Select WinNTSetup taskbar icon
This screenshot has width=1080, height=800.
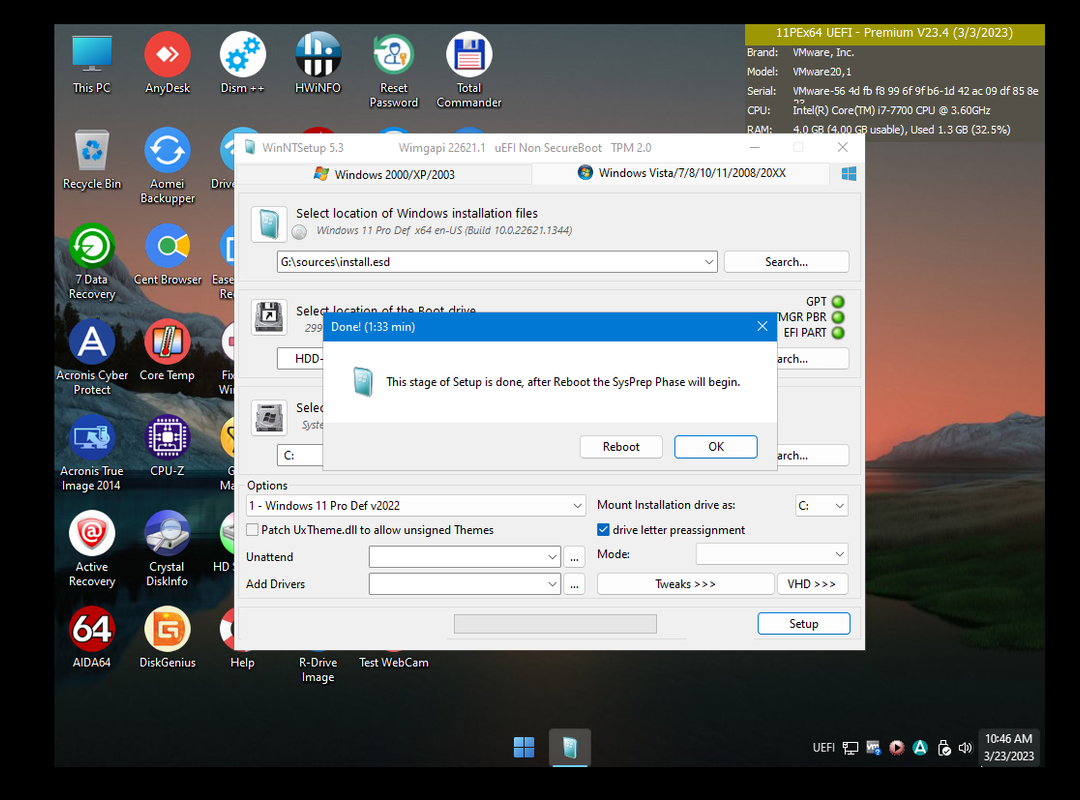[570, 747]
